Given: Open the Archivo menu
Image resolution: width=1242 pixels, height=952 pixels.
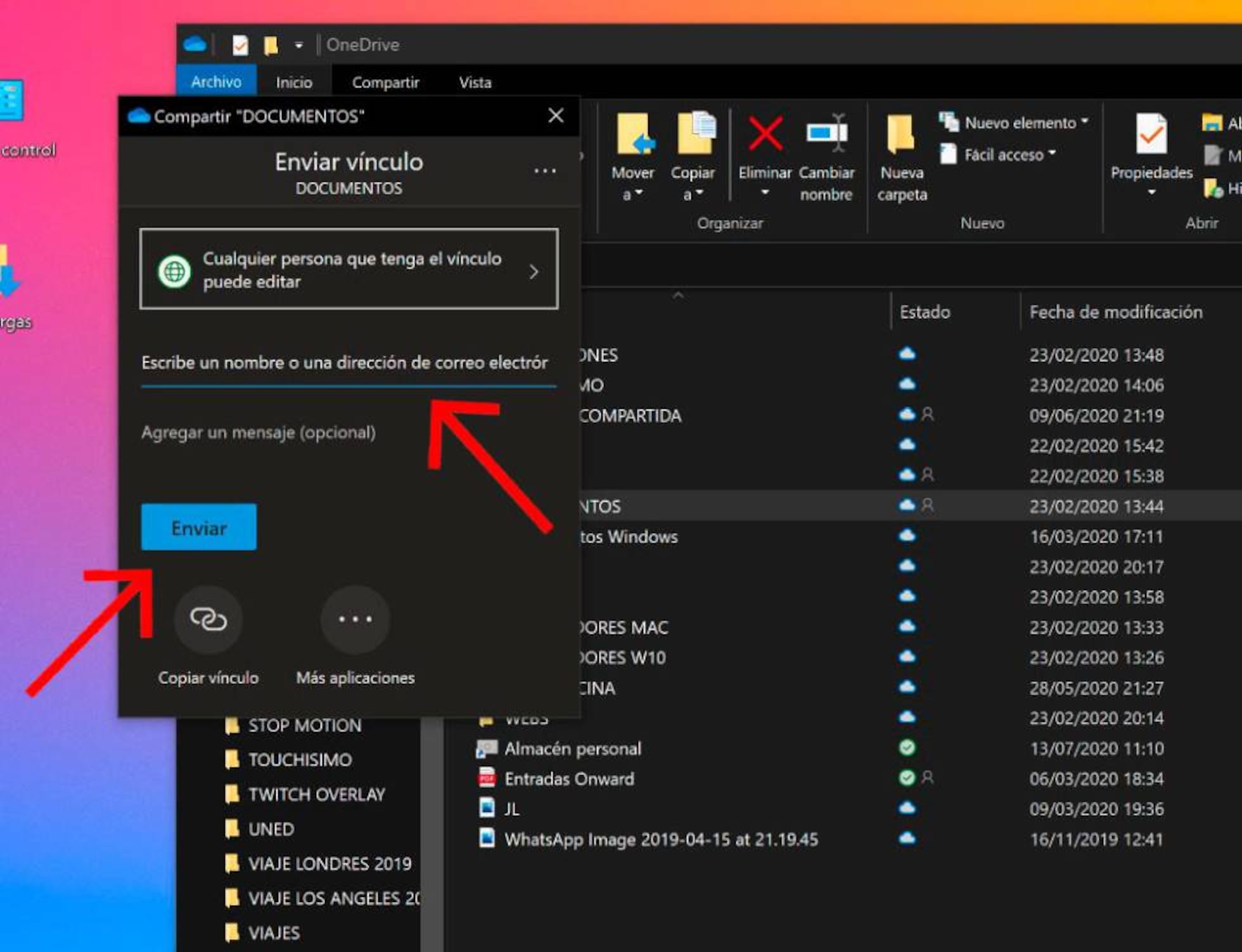Looking at the screenshot, I should pos(216,82).
